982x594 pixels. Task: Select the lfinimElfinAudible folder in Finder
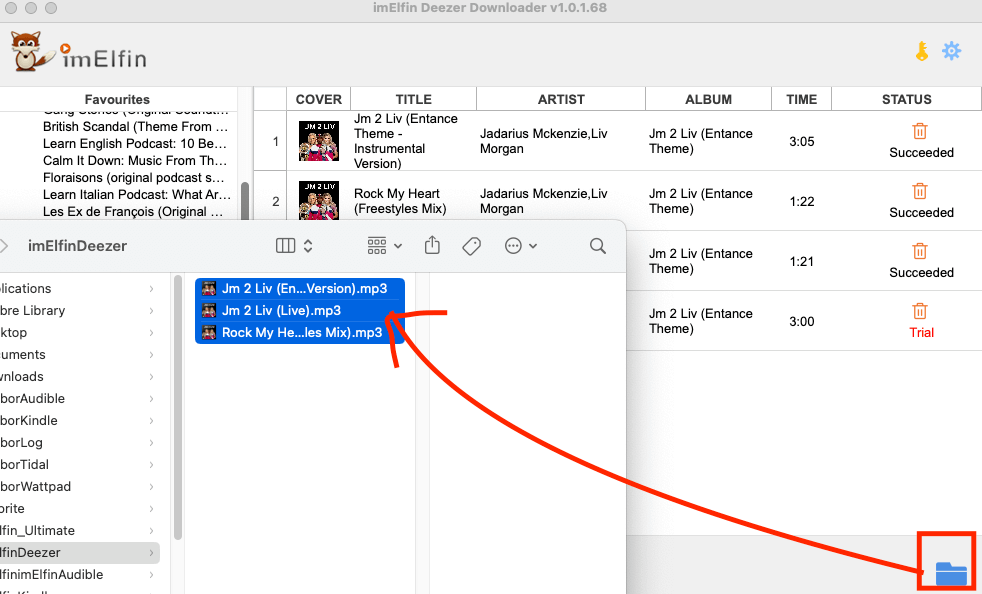(51, 575)
